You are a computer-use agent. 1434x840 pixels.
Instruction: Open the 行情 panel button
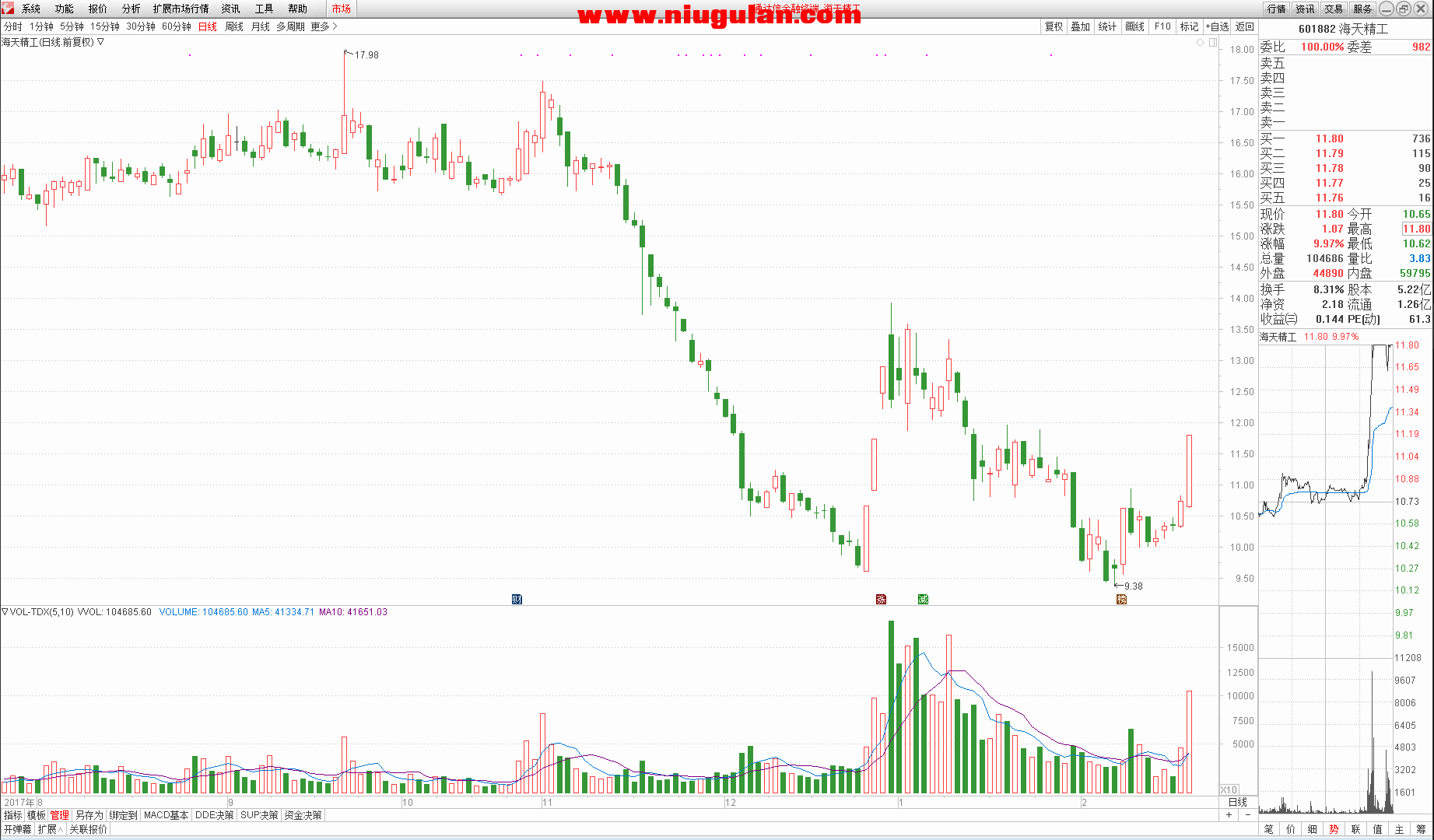pos(1276,9)
